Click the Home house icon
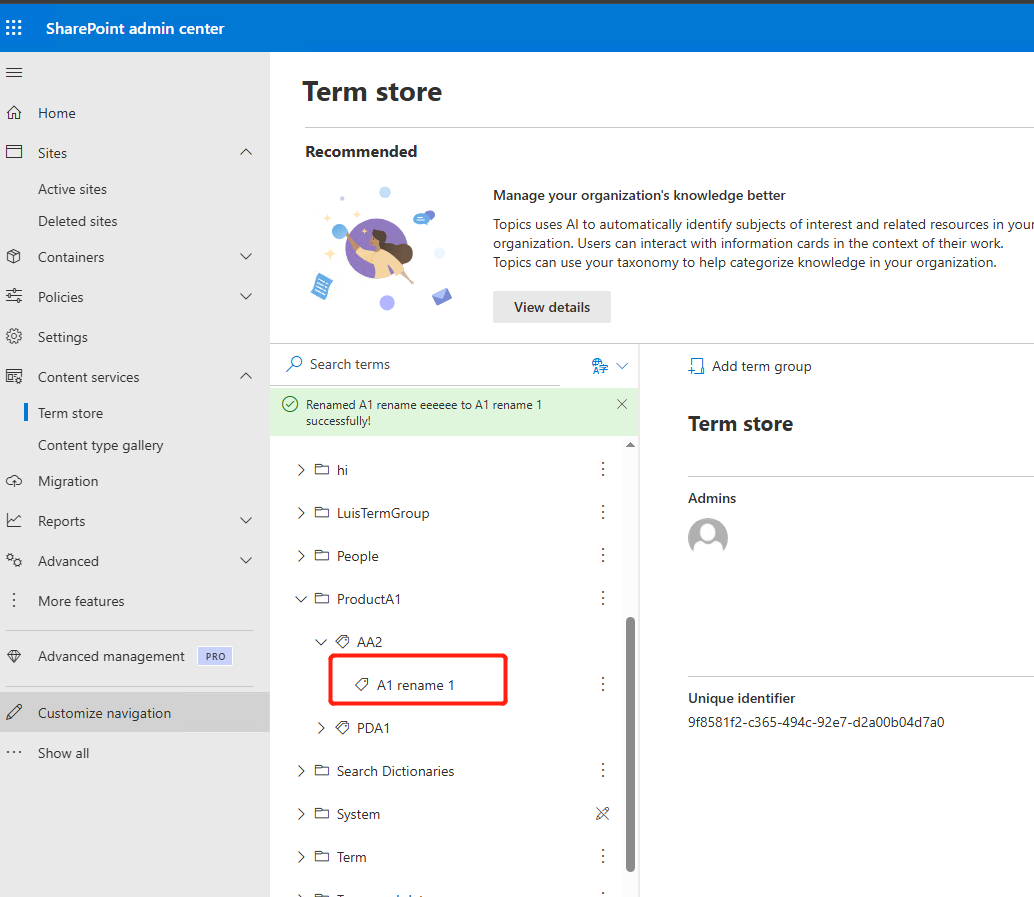Screen dimensions: 1034x897 tap(14, 113)
